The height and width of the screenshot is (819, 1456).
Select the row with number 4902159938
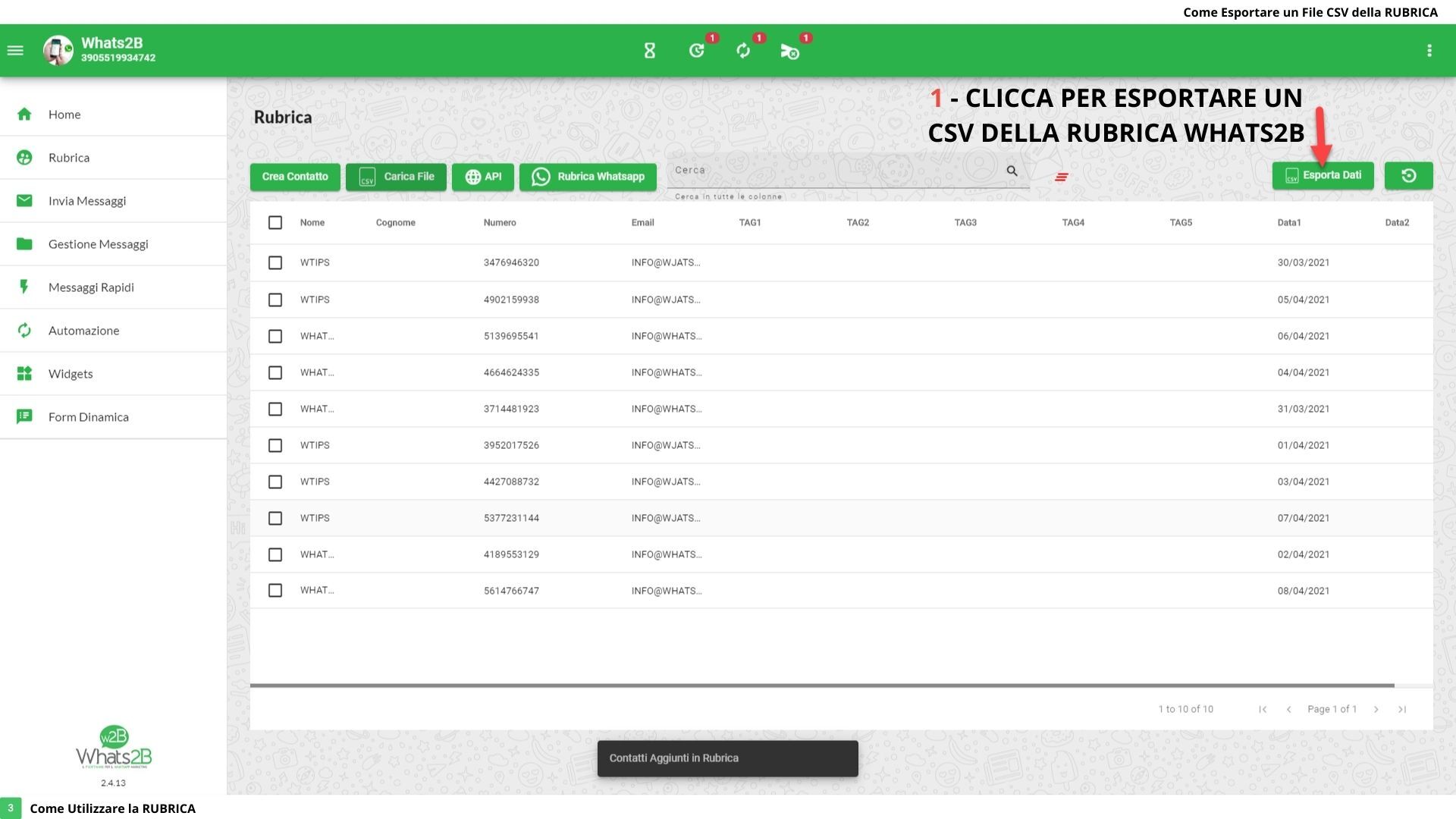275,300
